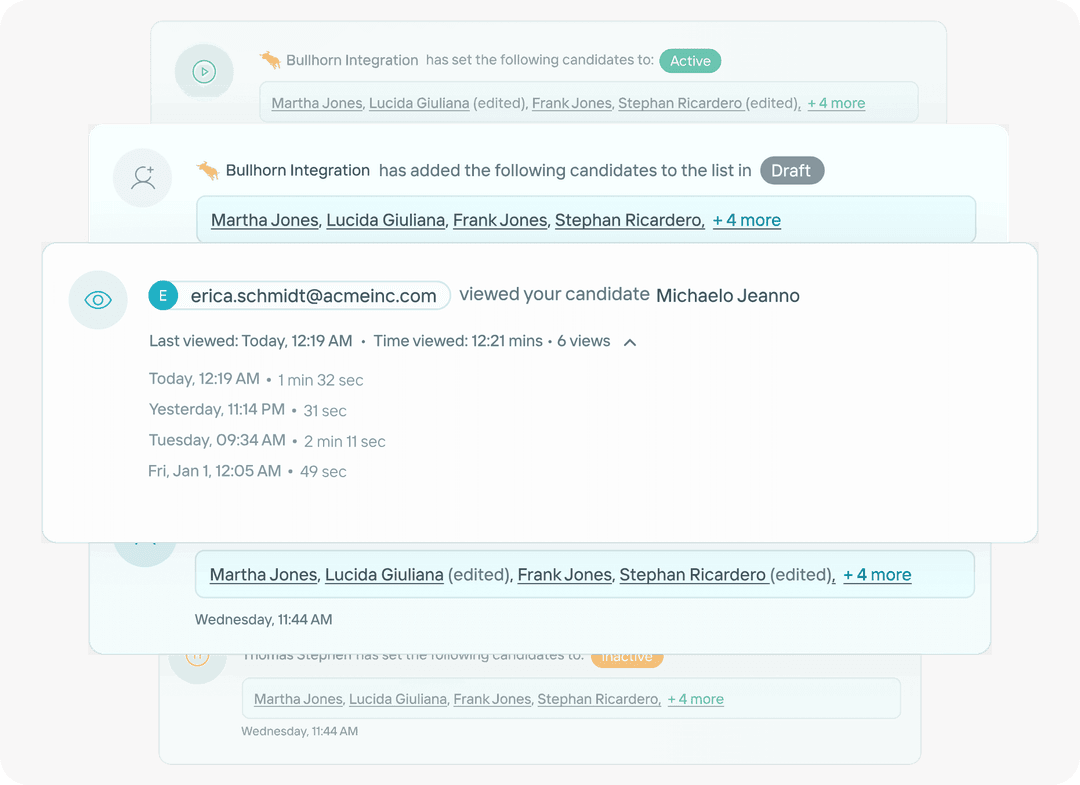
Task: Expand the +4 more candidates on Draft list
Action: (746, 220)
